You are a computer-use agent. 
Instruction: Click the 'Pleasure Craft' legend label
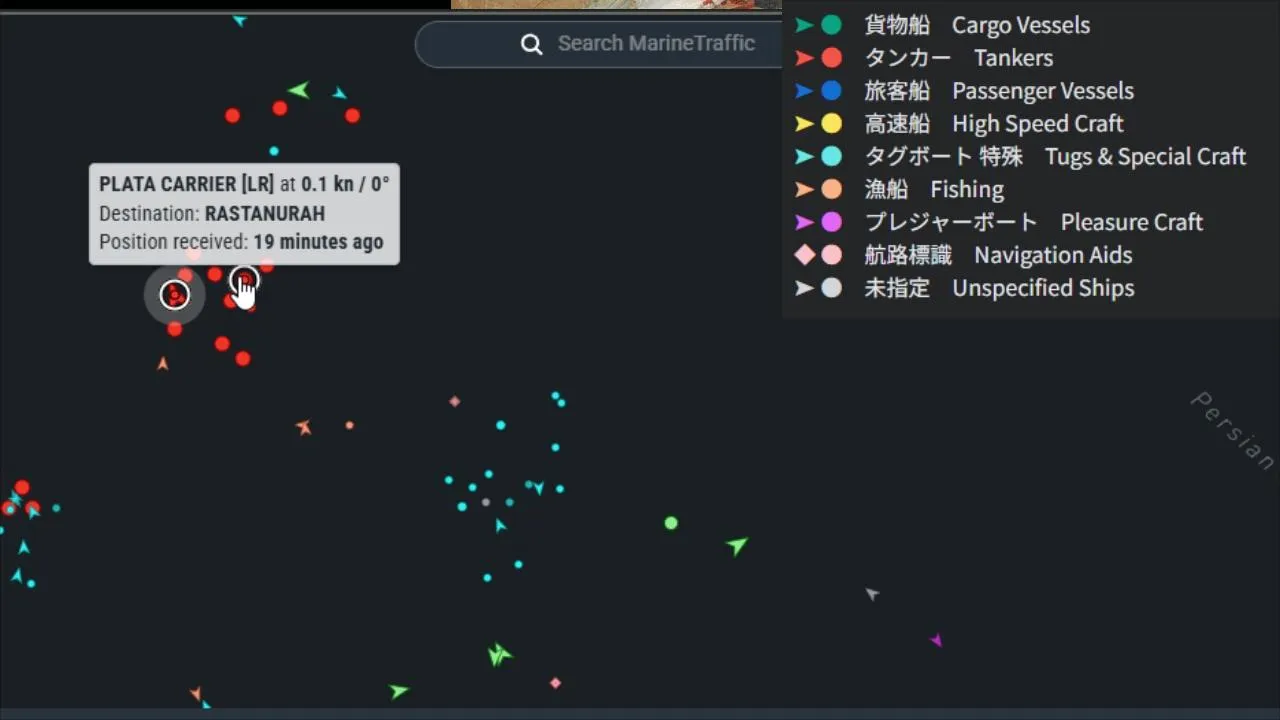pos(1132,222)
